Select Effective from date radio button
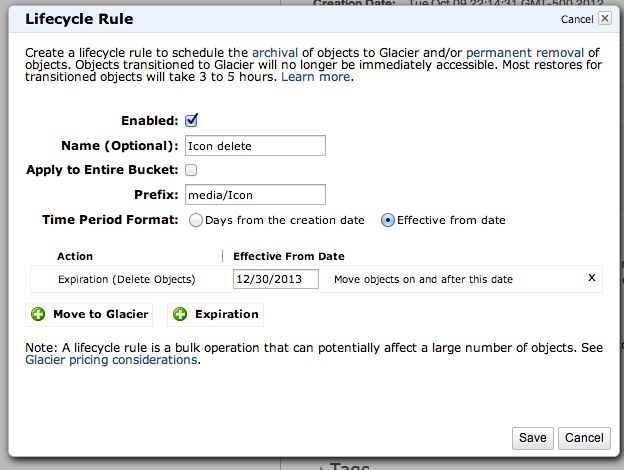This screenshot has height=470, width=624. (388, 220)
